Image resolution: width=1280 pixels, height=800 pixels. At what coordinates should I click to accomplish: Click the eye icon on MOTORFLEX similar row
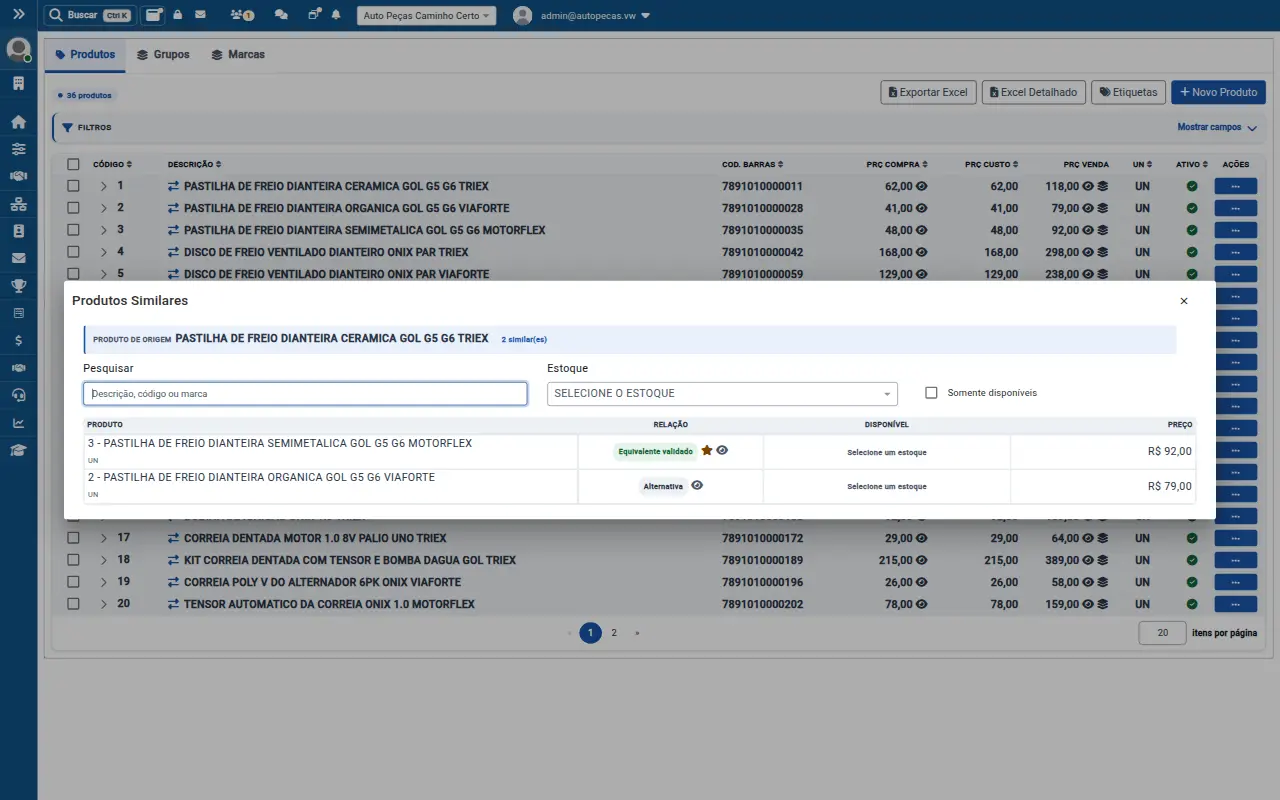coord(722,451)
